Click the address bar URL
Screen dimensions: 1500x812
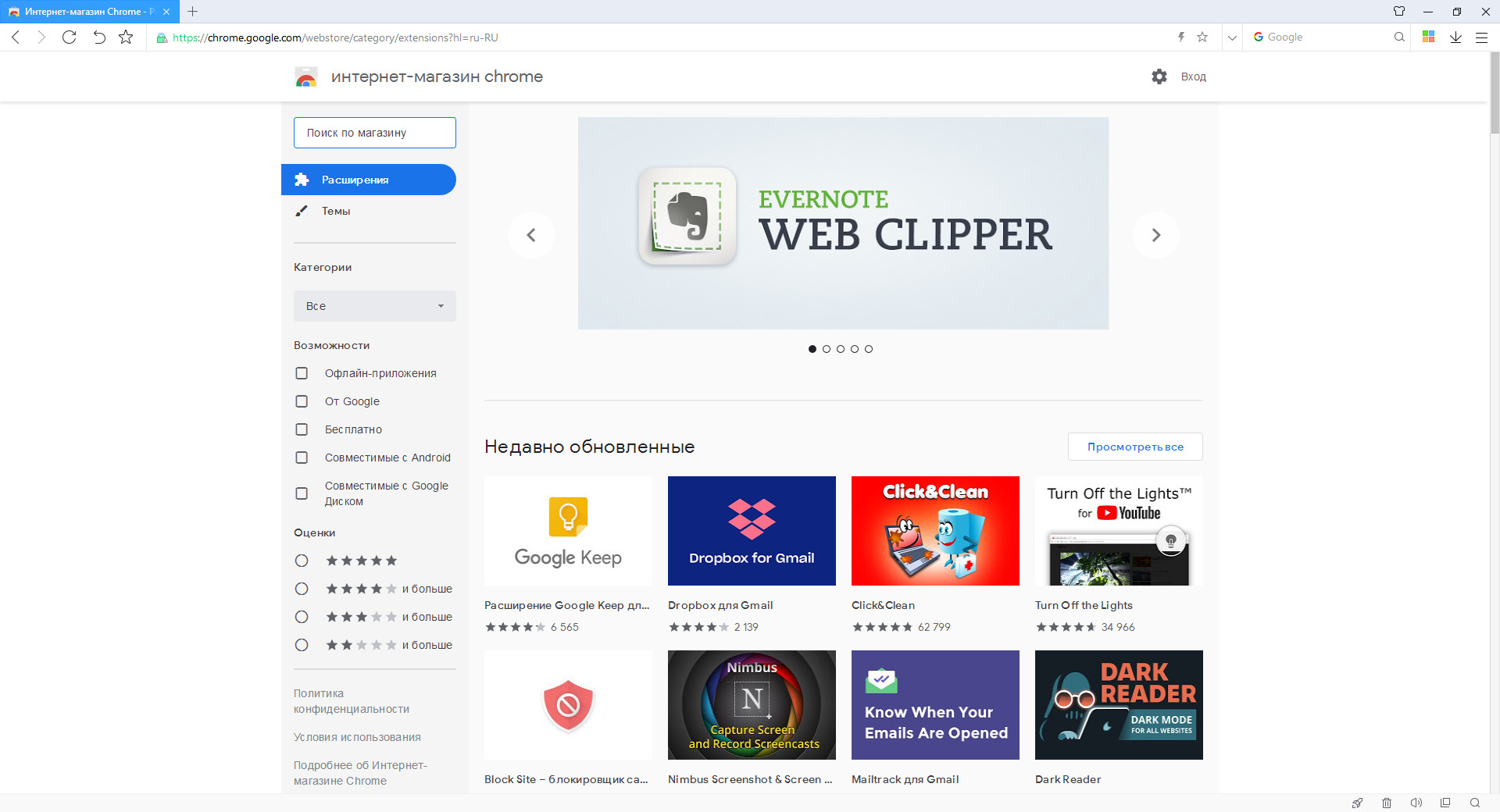(335, 37)
